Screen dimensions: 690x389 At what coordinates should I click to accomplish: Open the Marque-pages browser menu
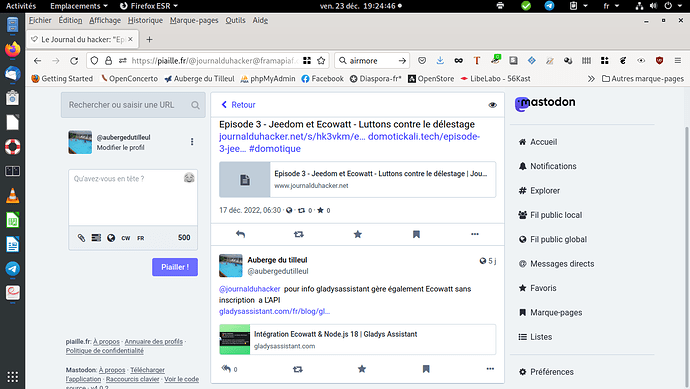pyautogui.click(x=194, y=20)
